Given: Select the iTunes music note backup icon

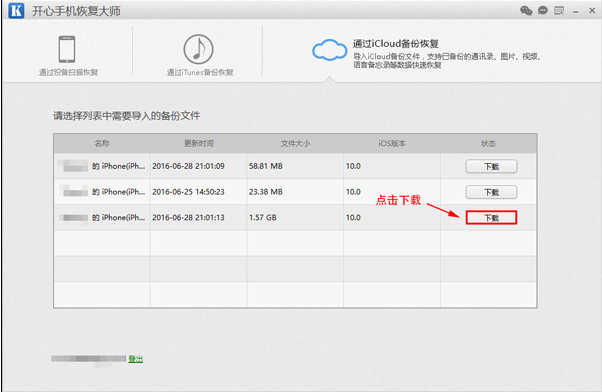Looking at the screenshot, I should click(198, 49).
